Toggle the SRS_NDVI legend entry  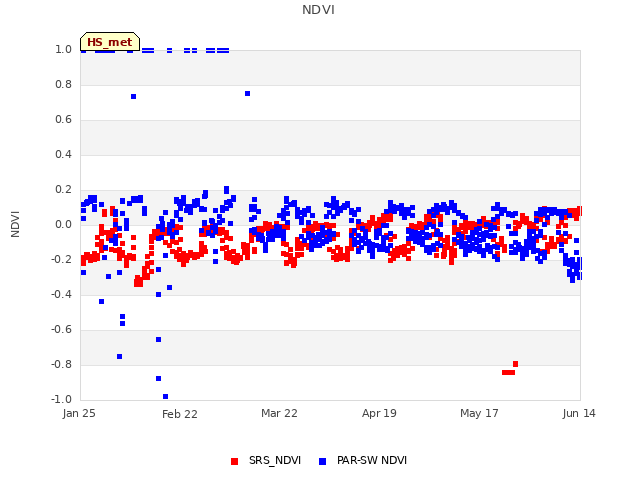point(266,461)
